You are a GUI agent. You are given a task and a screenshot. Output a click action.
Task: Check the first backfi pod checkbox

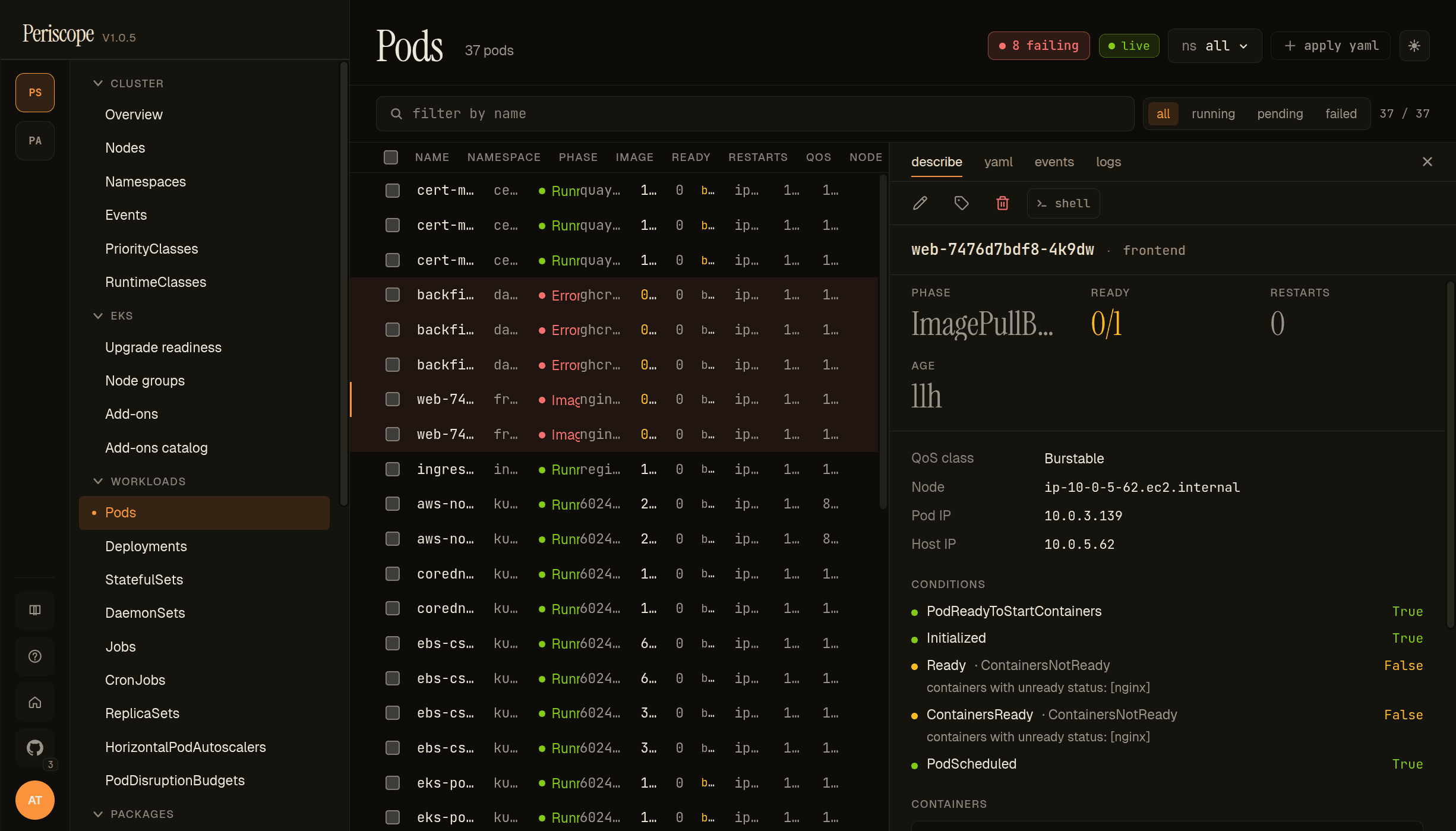pos(393,295)
